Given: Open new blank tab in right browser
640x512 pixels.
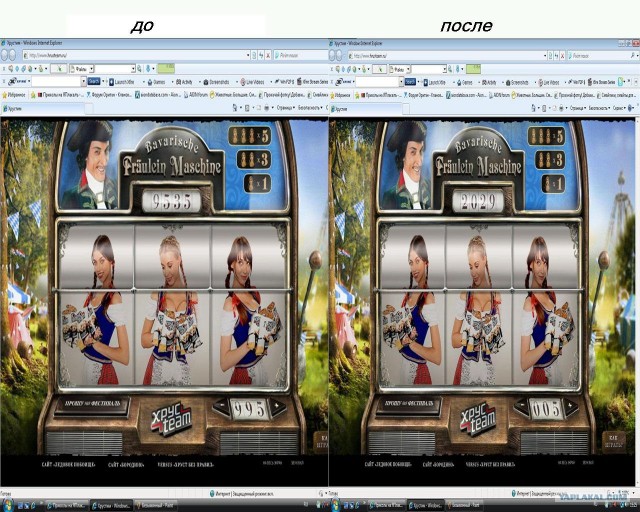Looking at the screenshot, I should pos(406,109).
